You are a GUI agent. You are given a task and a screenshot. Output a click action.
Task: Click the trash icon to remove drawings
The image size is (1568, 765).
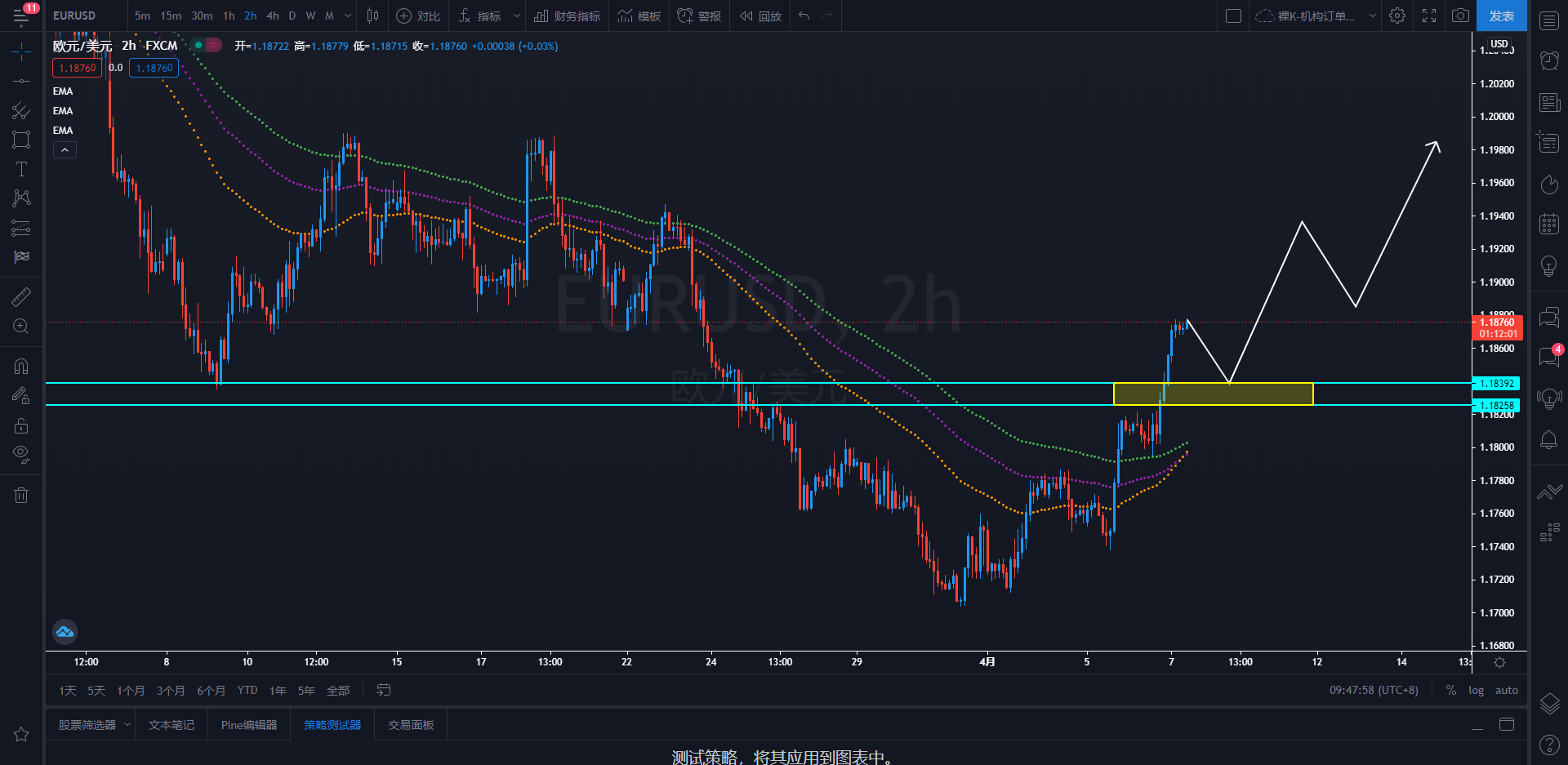pos(21,495)
